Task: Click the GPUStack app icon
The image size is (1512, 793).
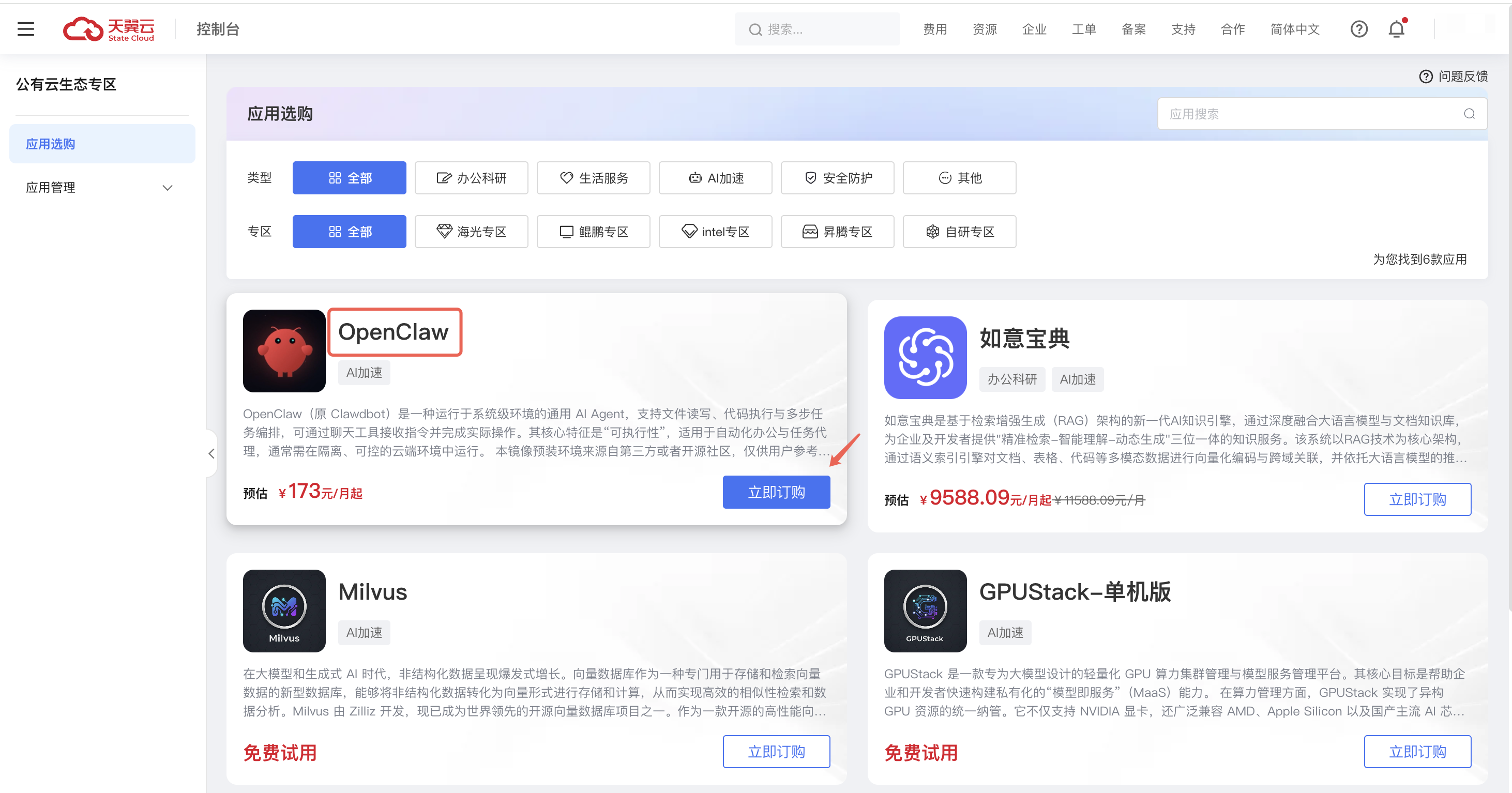Action: (x=925, y=611)
